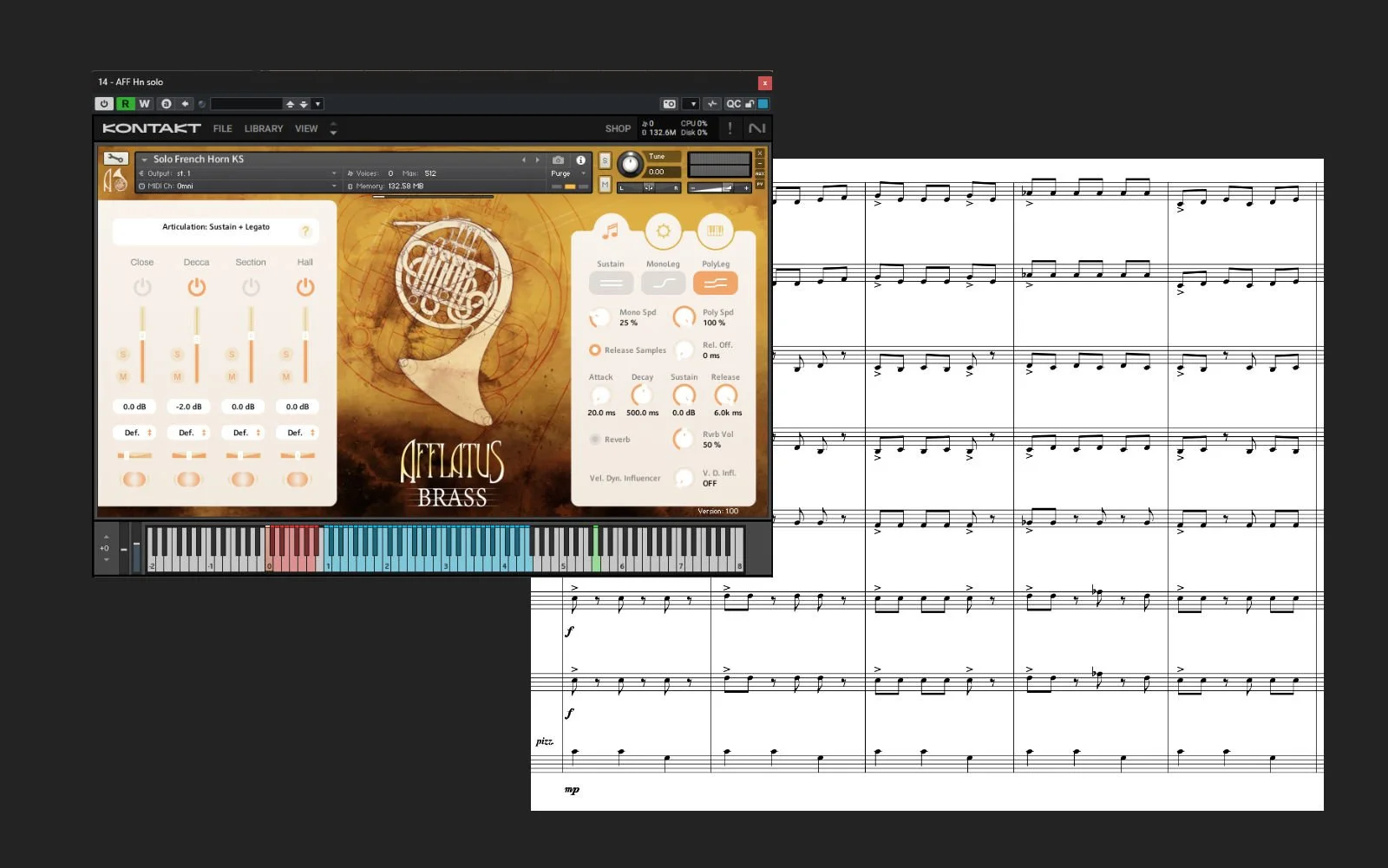The width and height of the screenshot is (1388, 868).
Task: Open the Kontakt SHOP link
Action: (x=618, y=128)
